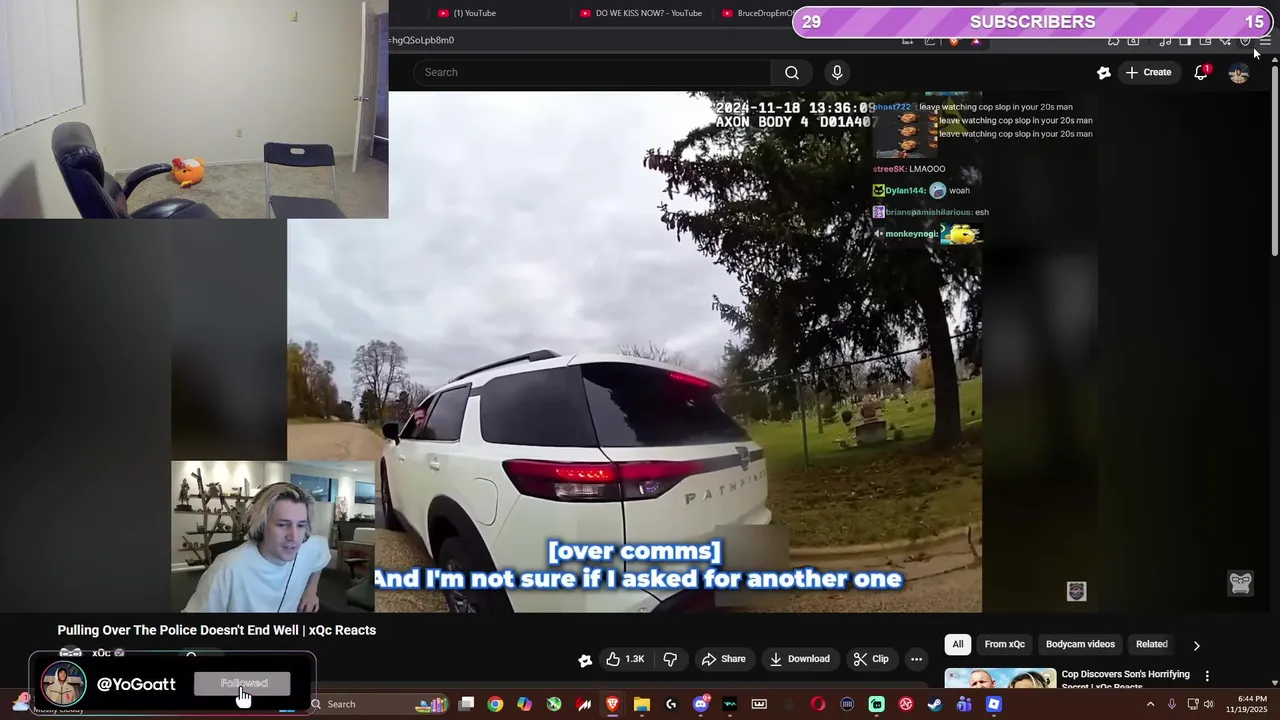Click the sparkle icon left of Like
The width and height of the screenshot is (1280, 720).
pyautogui.click(x=585, y=659)
